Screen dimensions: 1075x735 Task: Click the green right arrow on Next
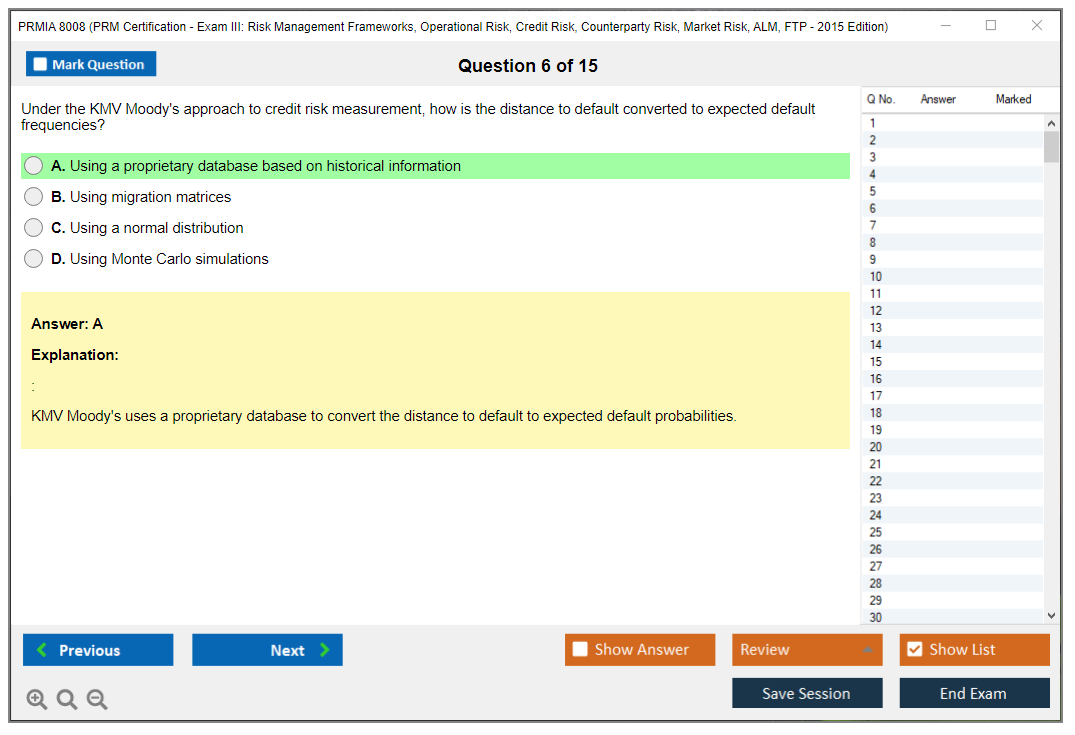click(325, 650)
